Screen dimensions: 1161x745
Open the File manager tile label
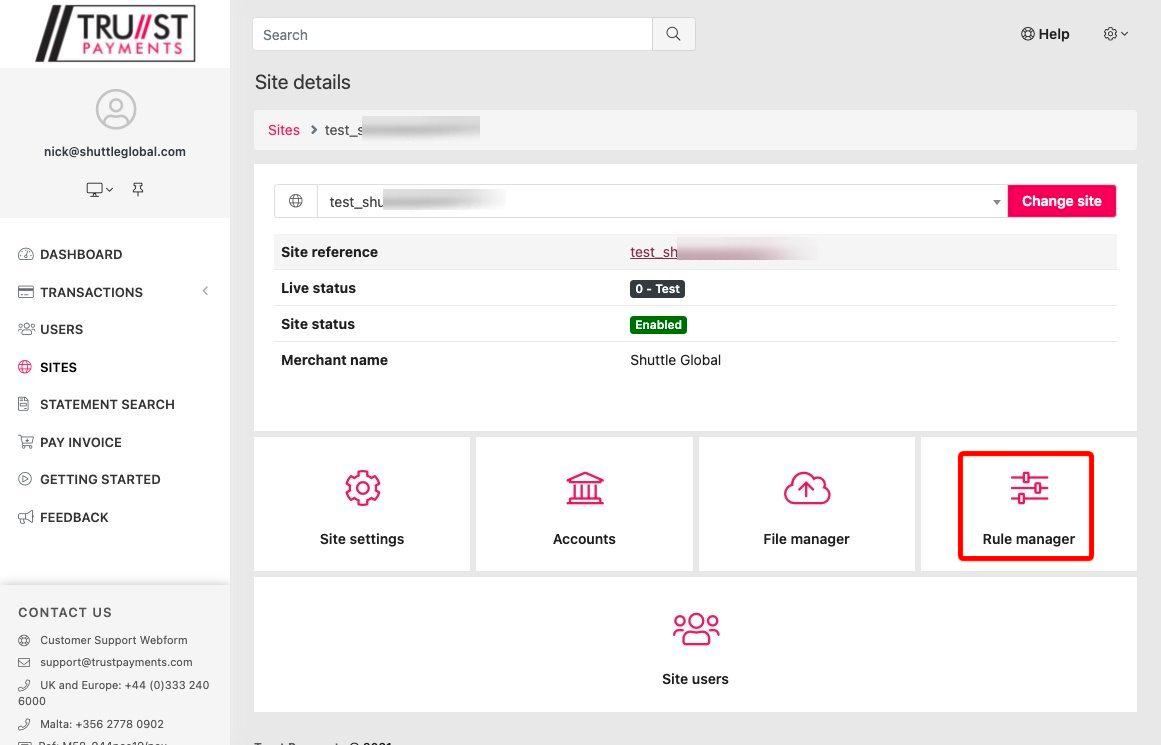click(806, 539)
